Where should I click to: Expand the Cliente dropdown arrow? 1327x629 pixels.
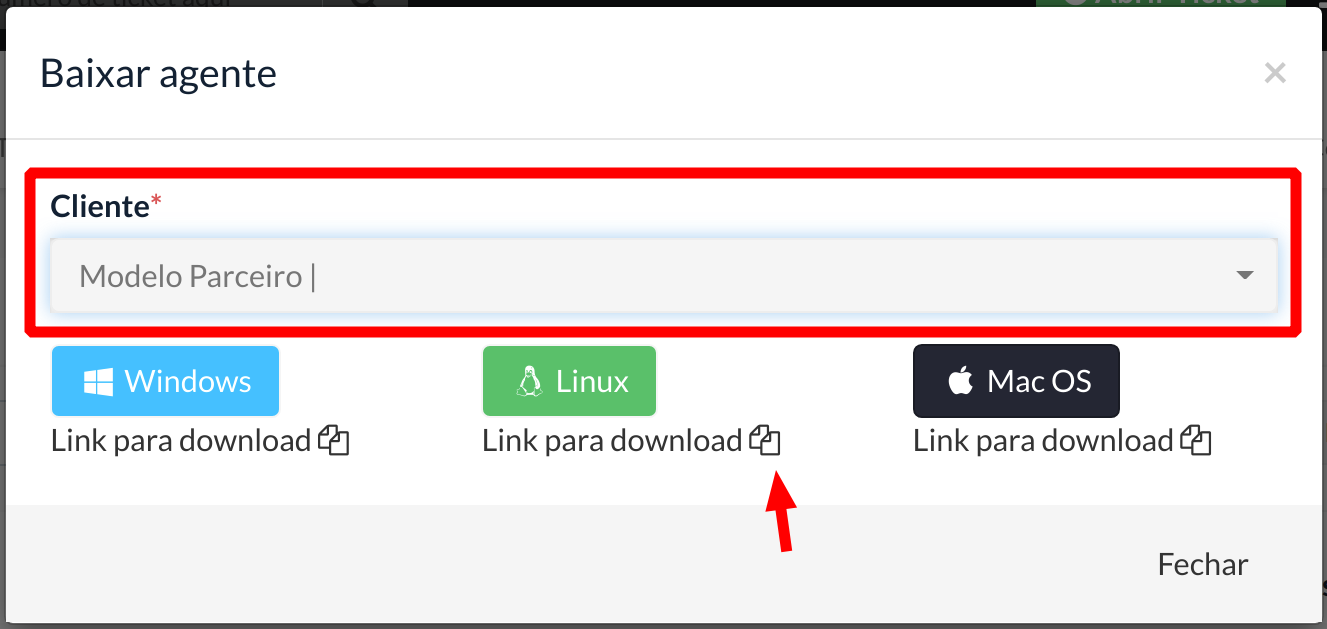[x=1245, y=275]
